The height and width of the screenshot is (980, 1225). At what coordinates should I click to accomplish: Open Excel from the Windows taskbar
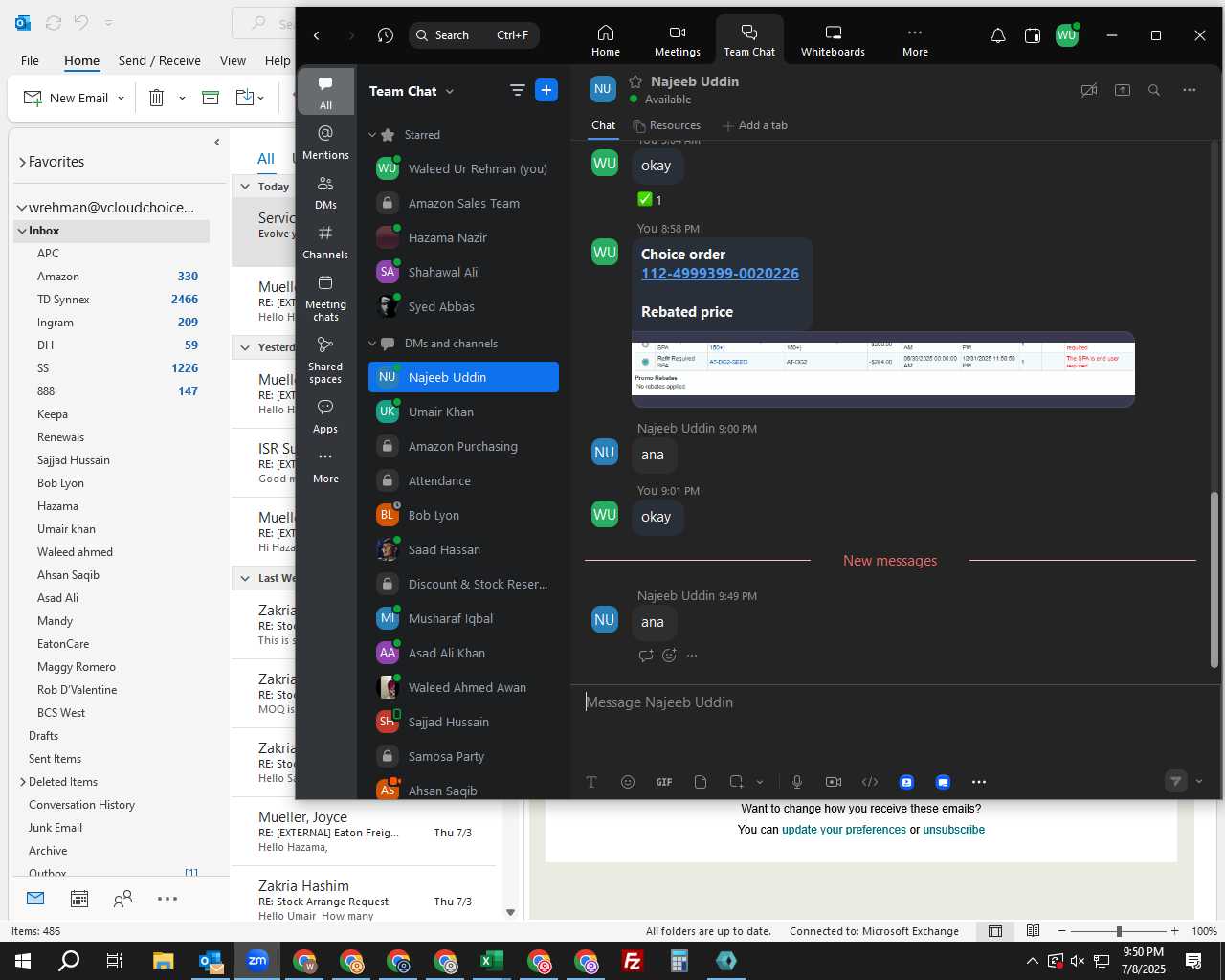[491, 961]
